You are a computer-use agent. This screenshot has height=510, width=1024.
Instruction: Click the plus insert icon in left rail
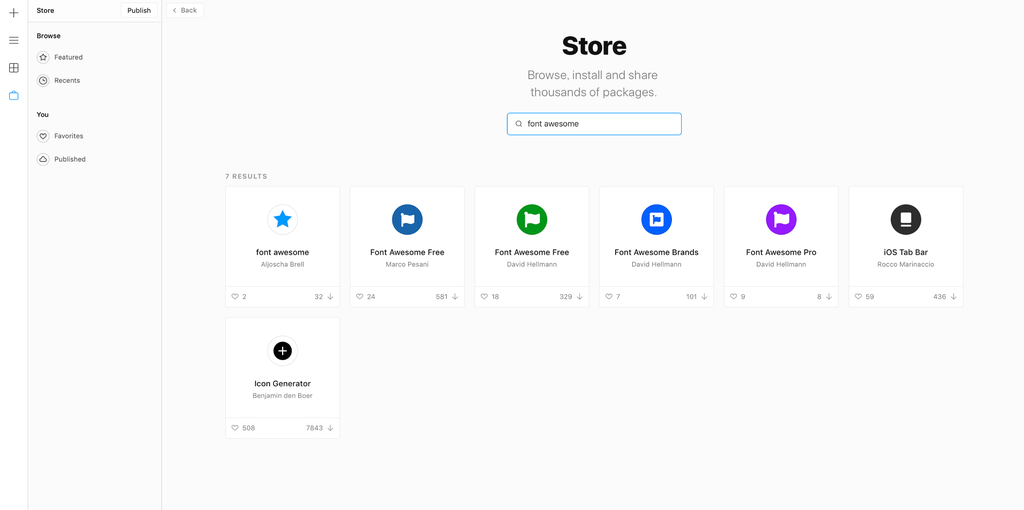[x=14, y=13]
